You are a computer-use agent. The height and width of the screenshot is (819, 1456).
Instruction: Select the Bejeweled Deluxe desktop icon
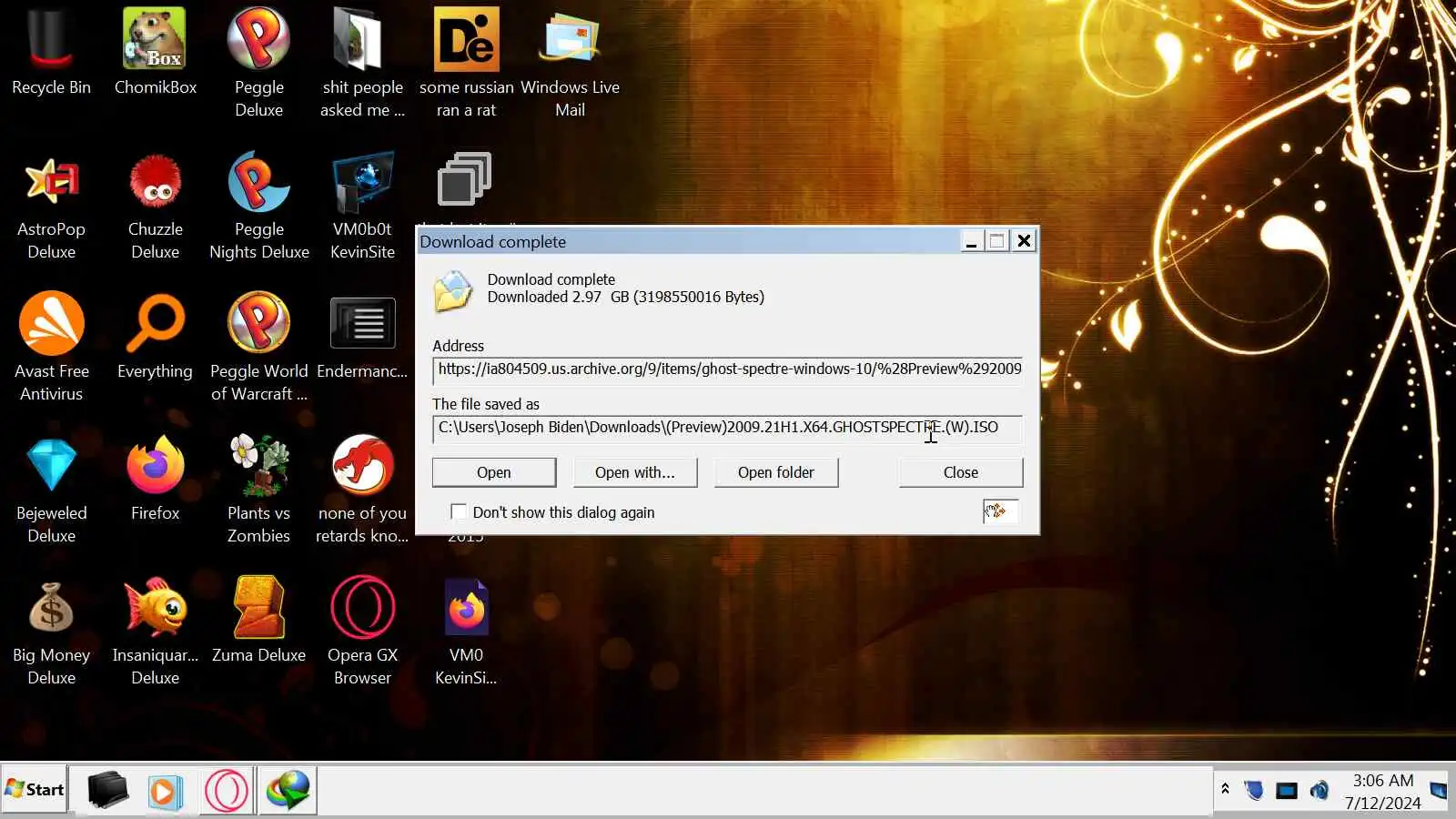coord(51,489)
